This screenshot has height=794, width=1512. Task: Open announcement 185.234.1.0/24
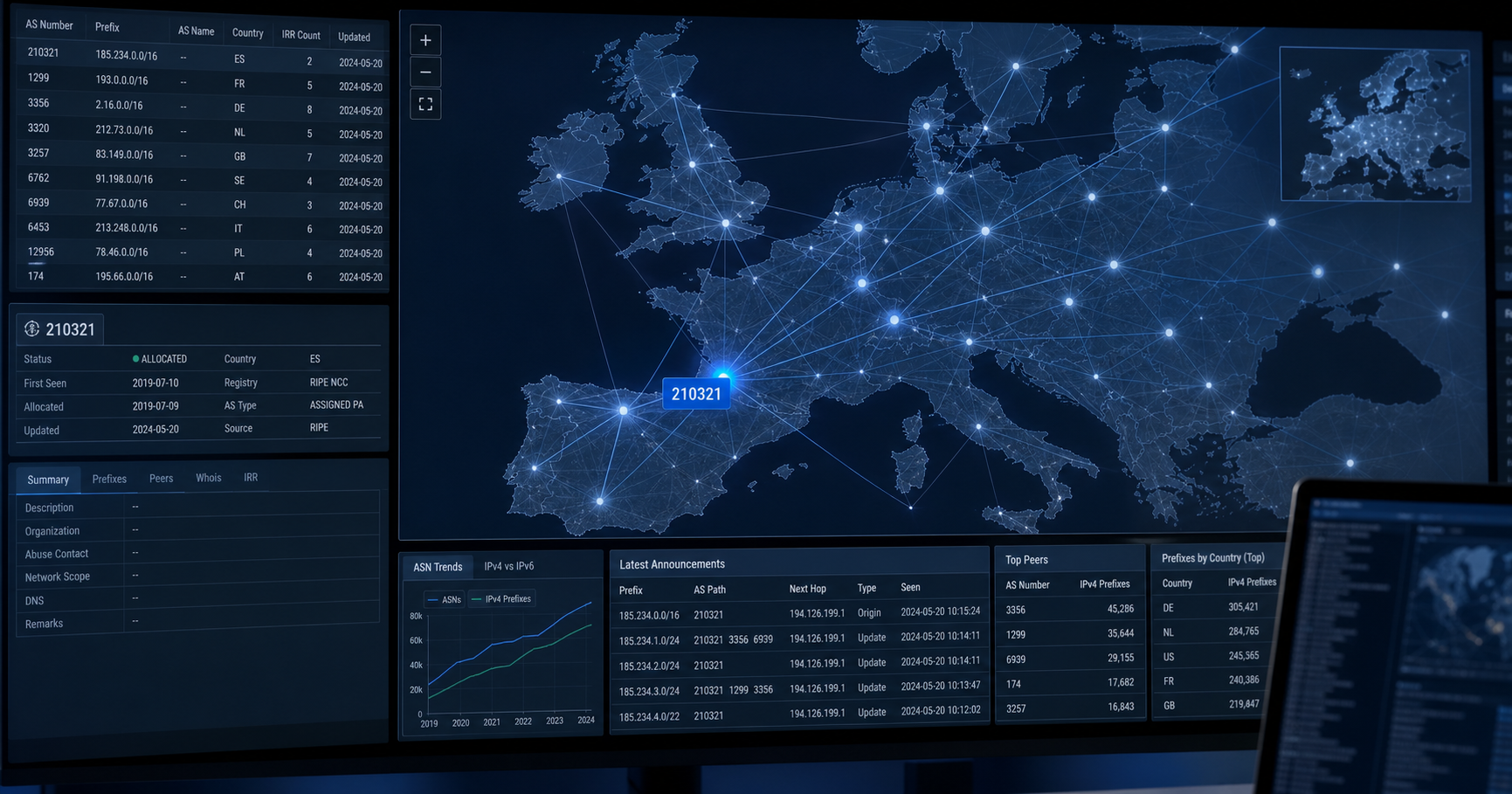(799, 639)
